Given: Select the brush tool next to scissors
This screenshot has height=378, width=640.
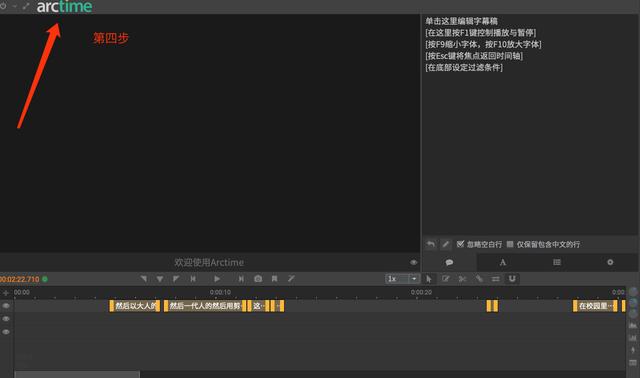Looking at the screenshot, I should pyautogui.click(x=479, y=279).
